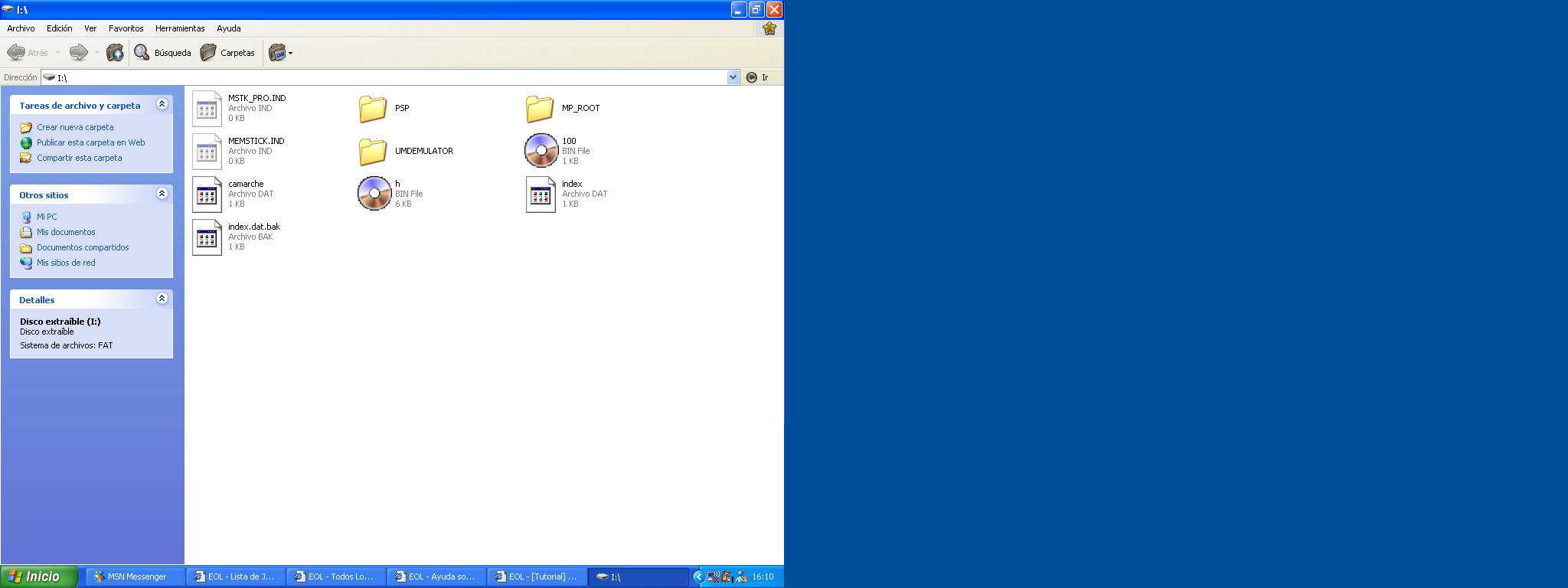This screenshot has width=1568, height=588.
Task: Select the index.dat.bak file
Action: coord(236,237)
